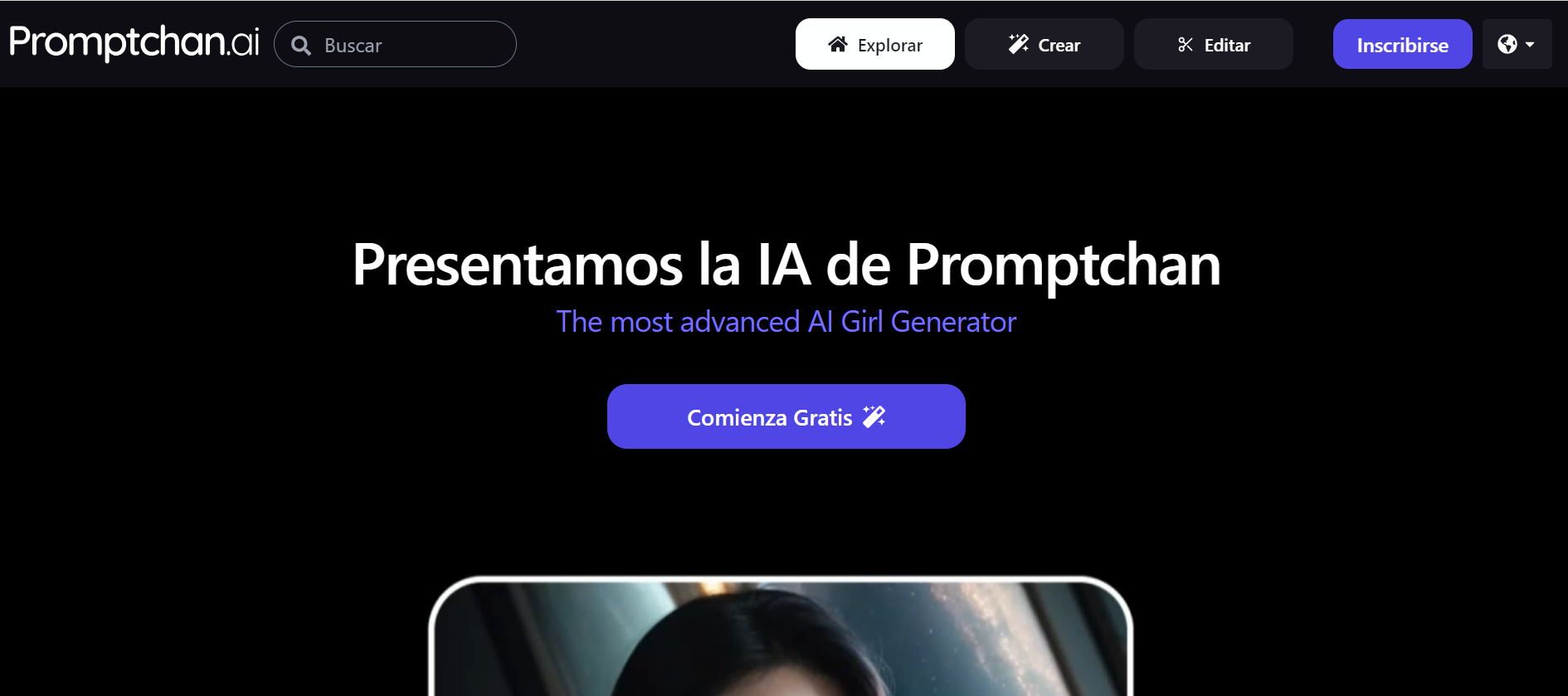The width and height of the screenshot is (1568, 696).
Task: Click the Explorar label in navigation
Action: click(x=890, y=46)
